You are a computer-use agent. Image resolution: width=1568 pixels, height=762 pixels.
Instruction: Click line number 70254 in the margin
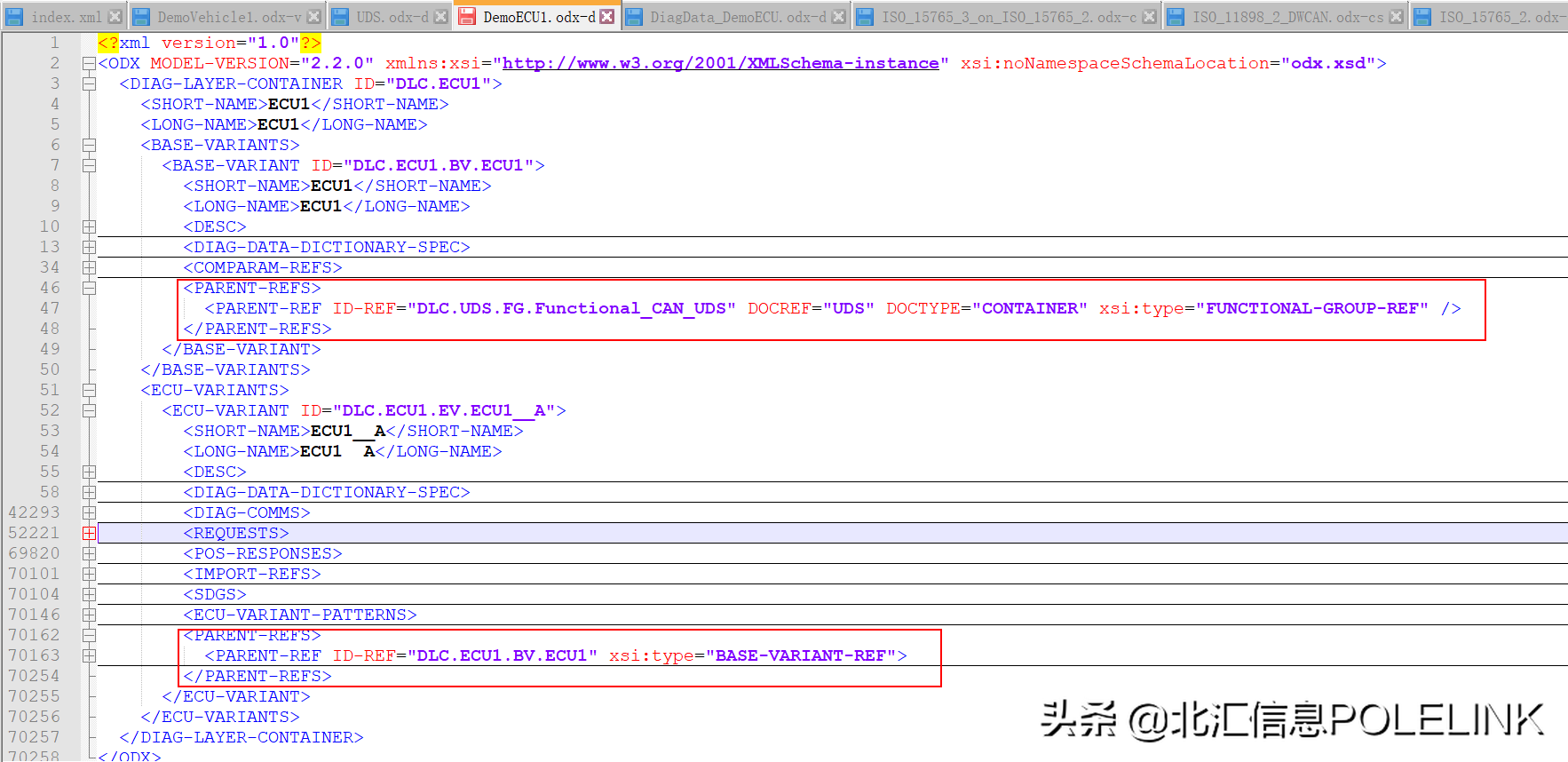click(x=34, y=676)
